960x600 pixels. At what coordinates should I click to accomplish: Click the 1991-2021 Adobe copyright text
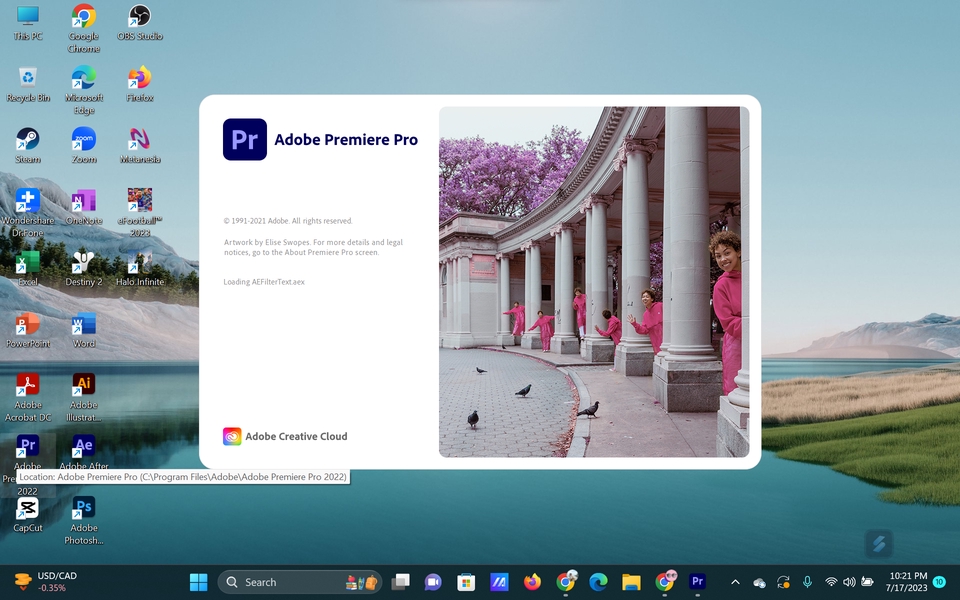point(288,221)
